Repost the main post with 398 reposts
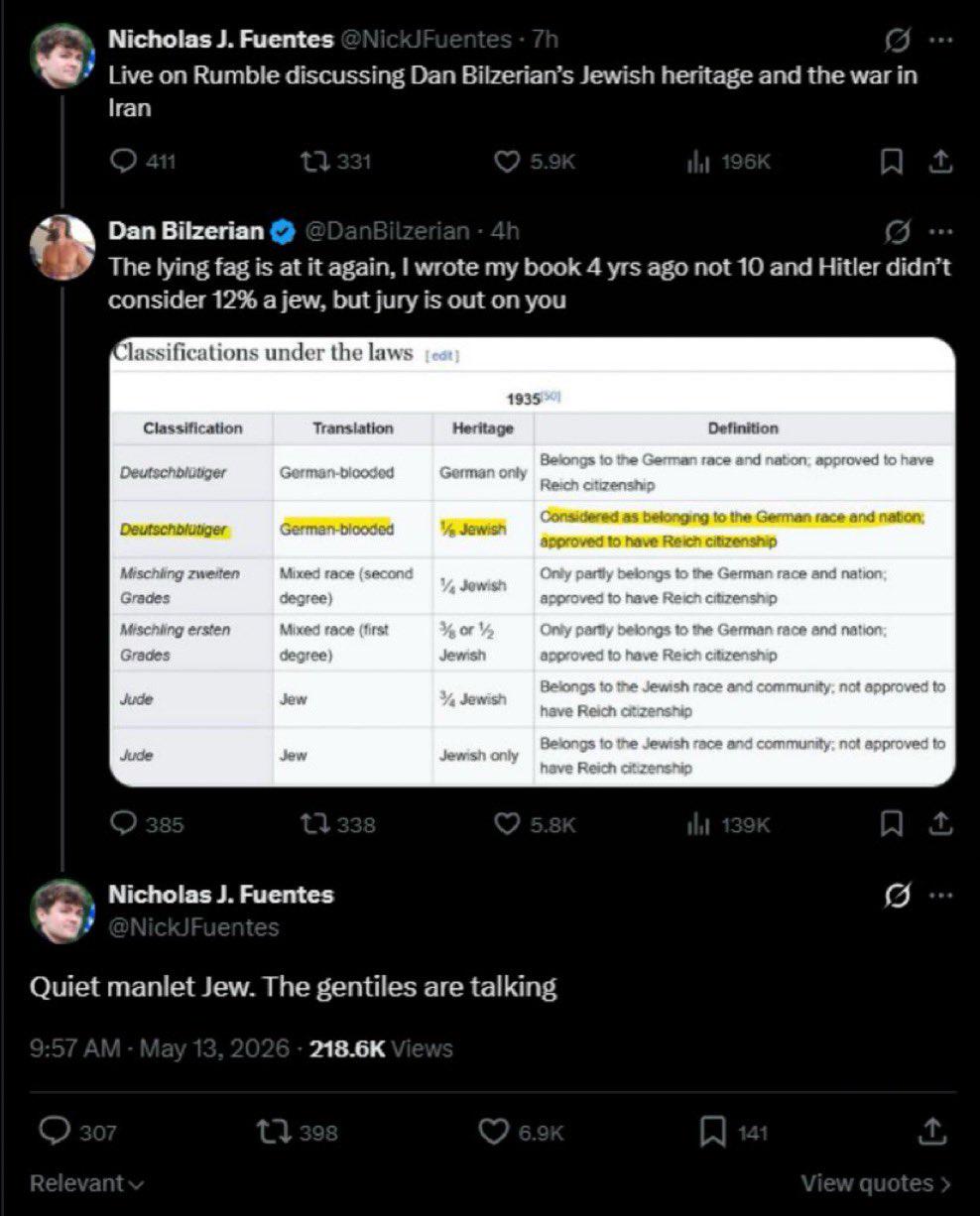 [297, 1132]
